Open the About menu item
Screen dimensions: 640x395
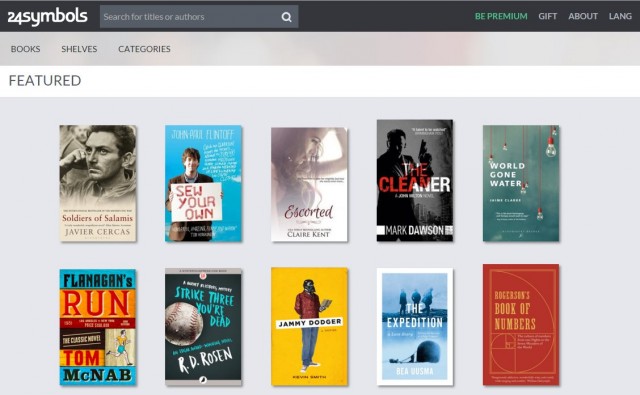[x=583, y=16]
